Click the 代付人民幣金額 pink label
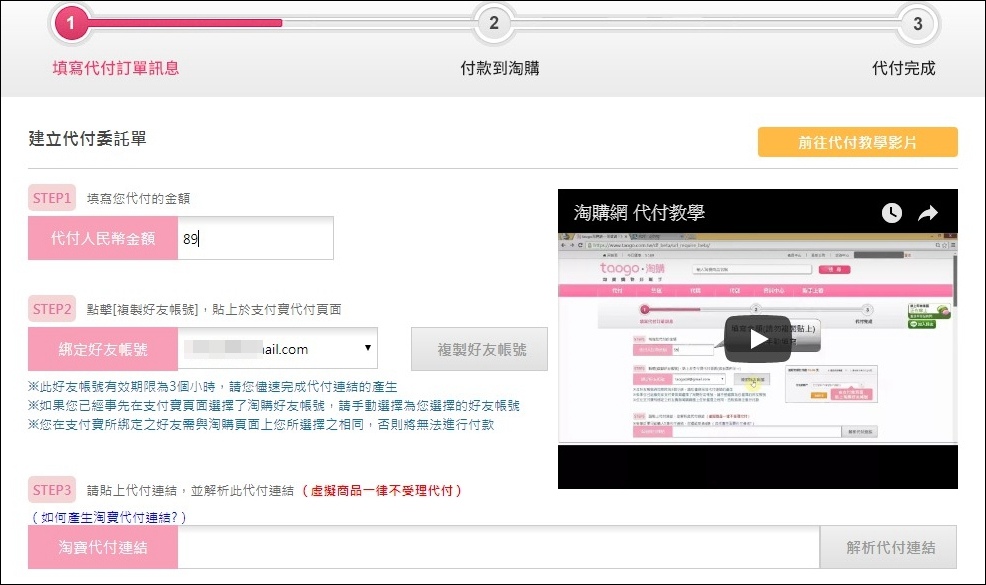Viewport: 986px width, 585px height. [x=103, y=238]
